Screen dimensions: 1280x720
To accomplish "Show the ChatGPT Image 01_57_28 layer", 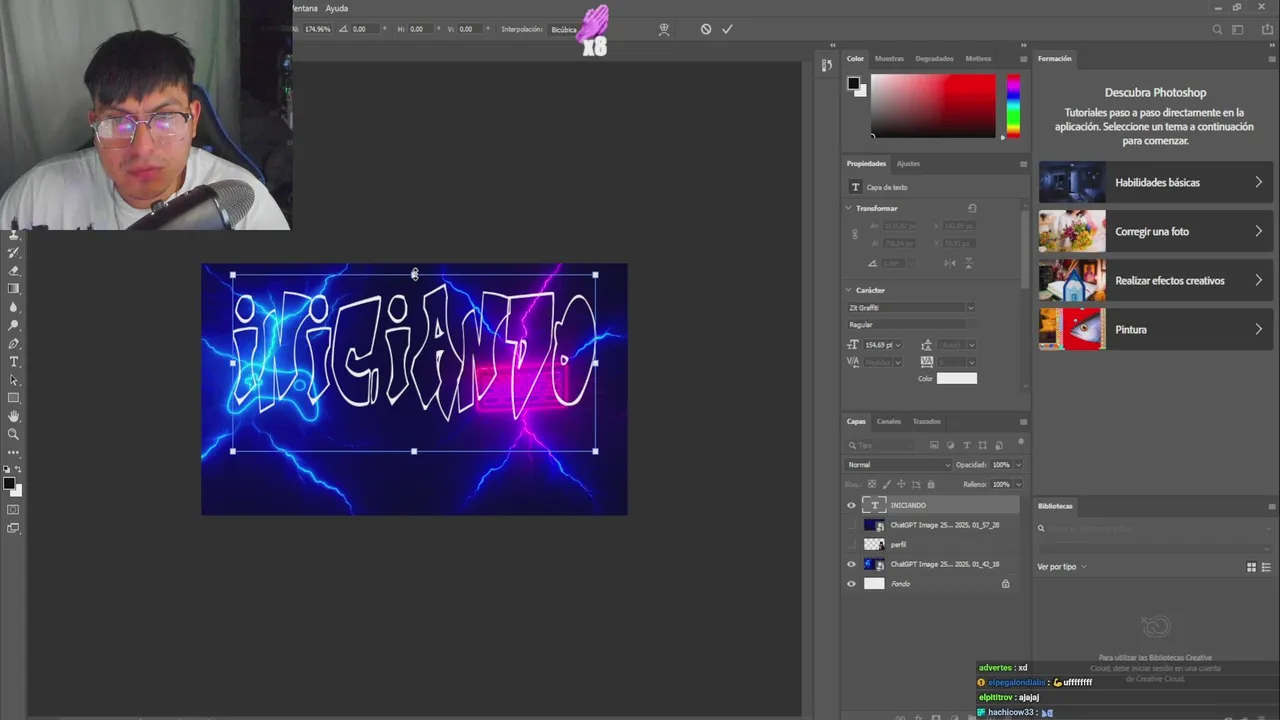I will (x=852, y=525).
